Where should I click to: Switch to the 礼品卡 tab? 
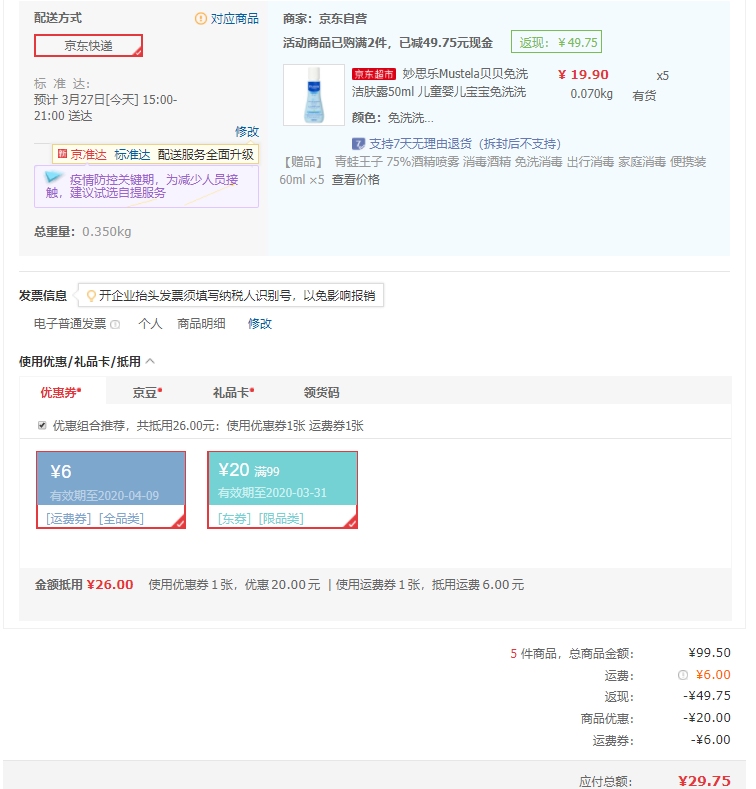(x=233, y=392)
